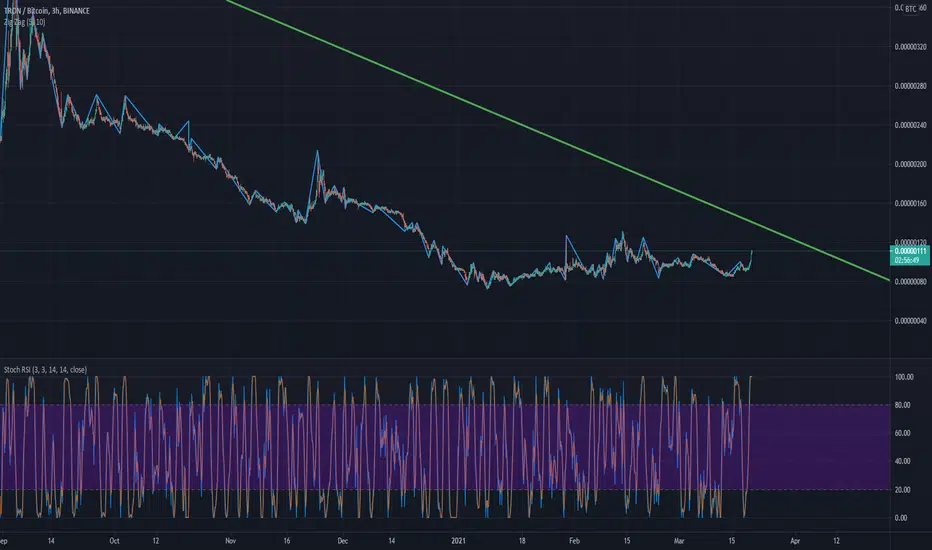
Task: Click the bar countdown 02:56:49
Action: tap(907, 260)
